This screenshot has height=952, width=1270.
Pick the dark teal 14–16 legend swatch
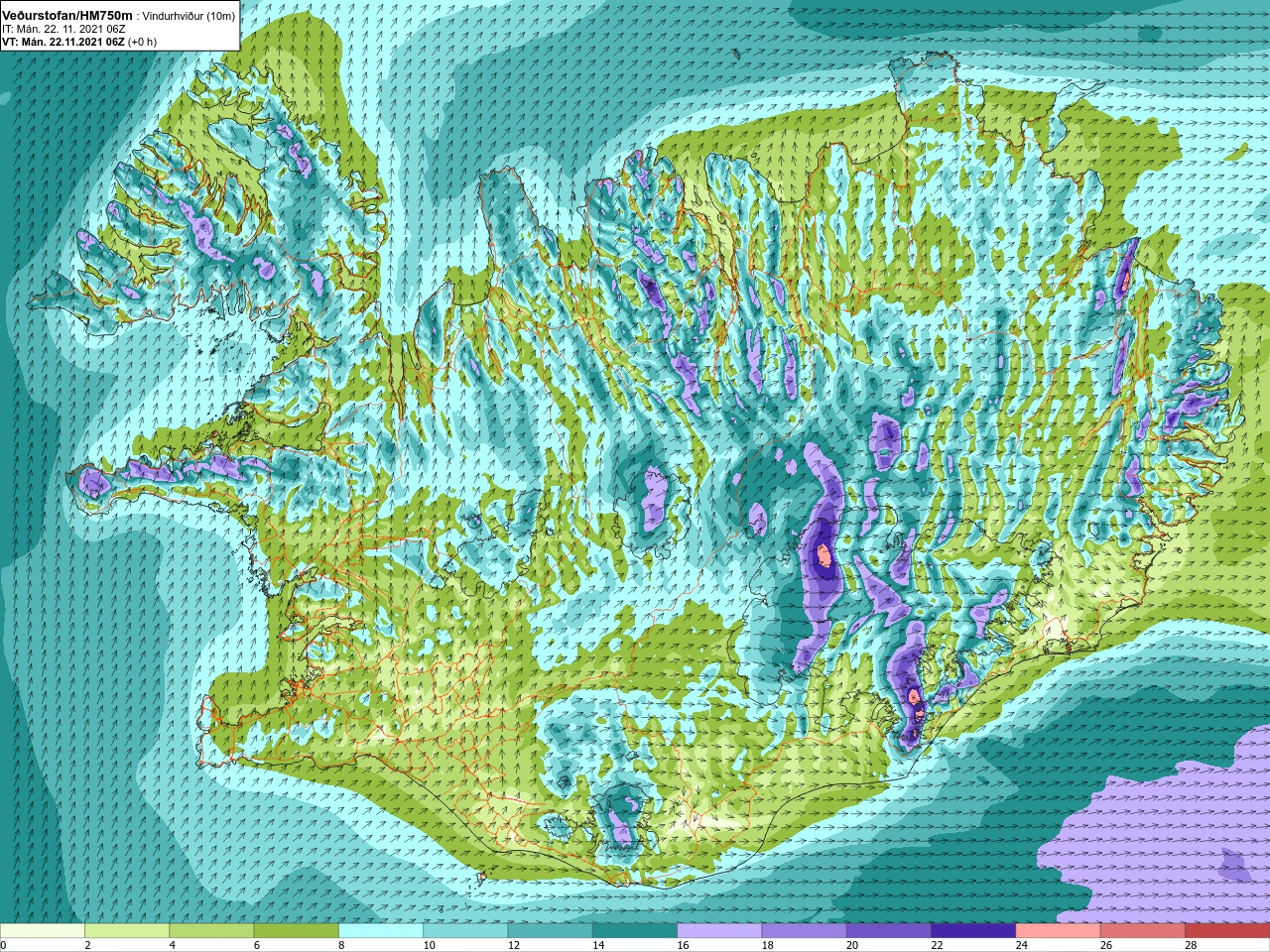(635, 931)
